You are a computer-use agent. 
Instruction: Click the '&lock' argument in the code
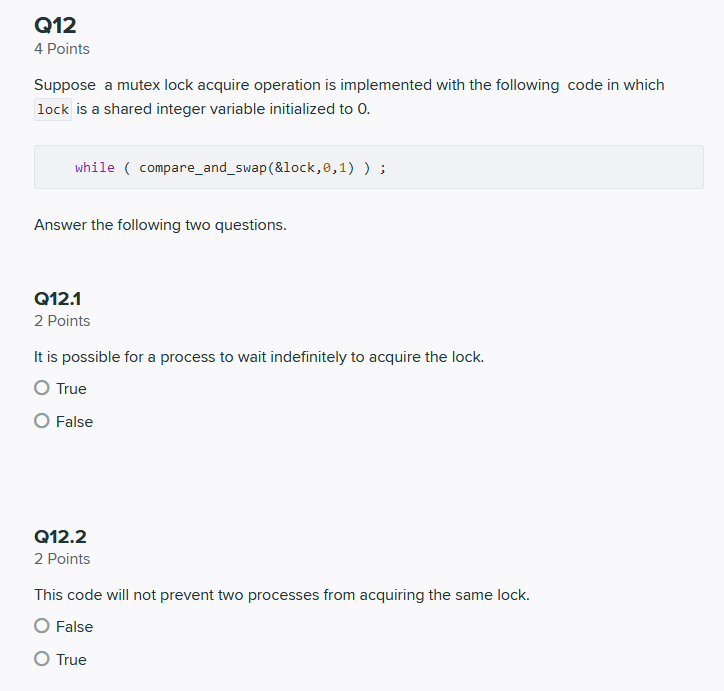tap(295, 167)
